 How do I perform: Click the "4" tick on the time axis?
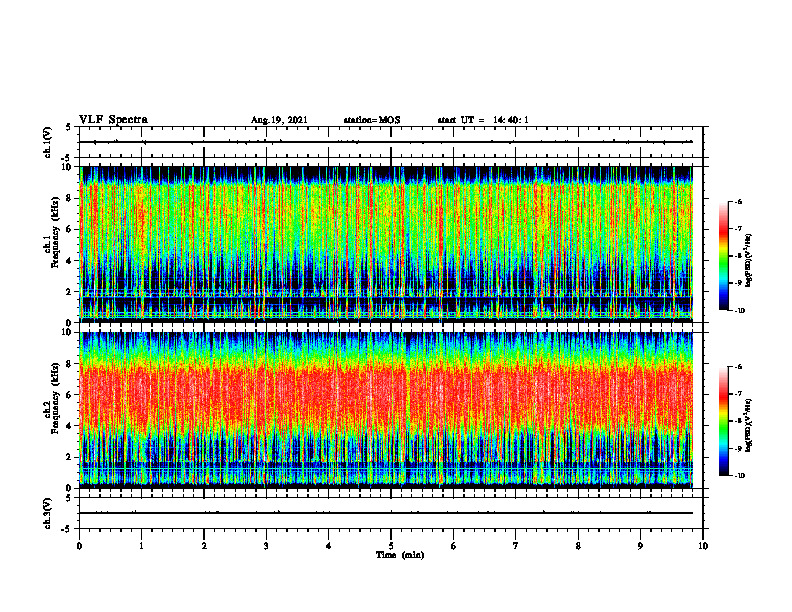pos(328,546)
